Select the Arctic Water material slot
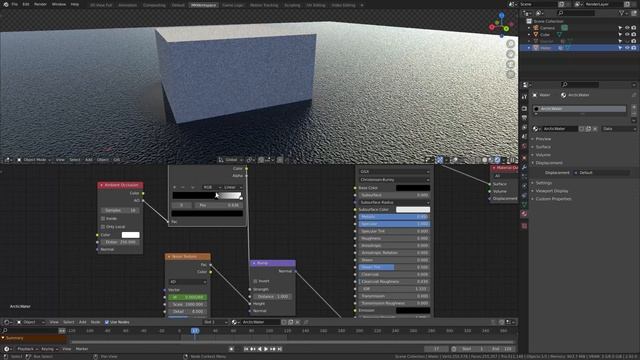This screenshot has height=360, width=640. click(579, 109)
